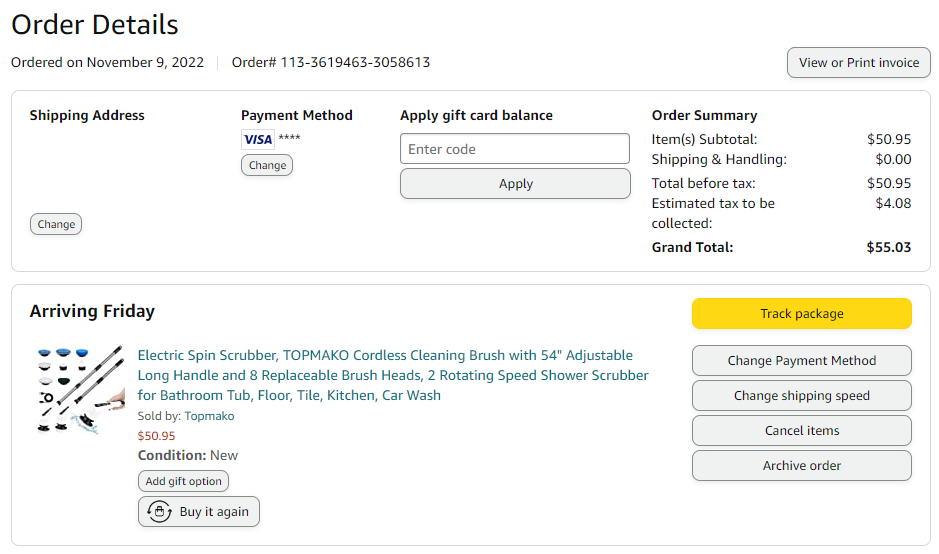This screenshot has height=554, width=939.
Task: Click View or Print invoice button
Action: pyautogui.click(x=859, y=62)
